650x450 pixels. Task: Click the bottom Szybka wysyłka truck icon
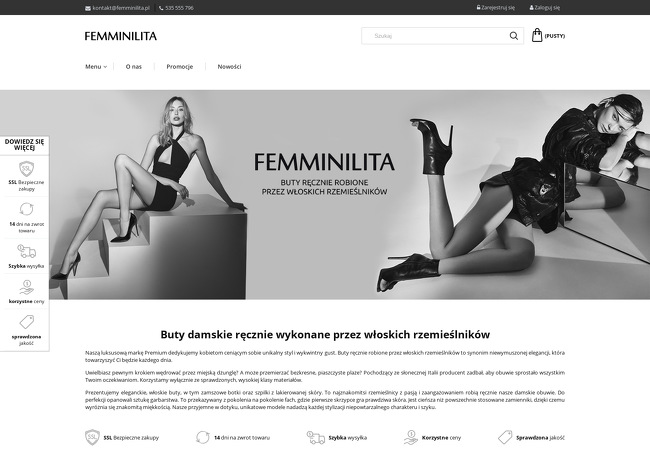[x=315, y=437]
